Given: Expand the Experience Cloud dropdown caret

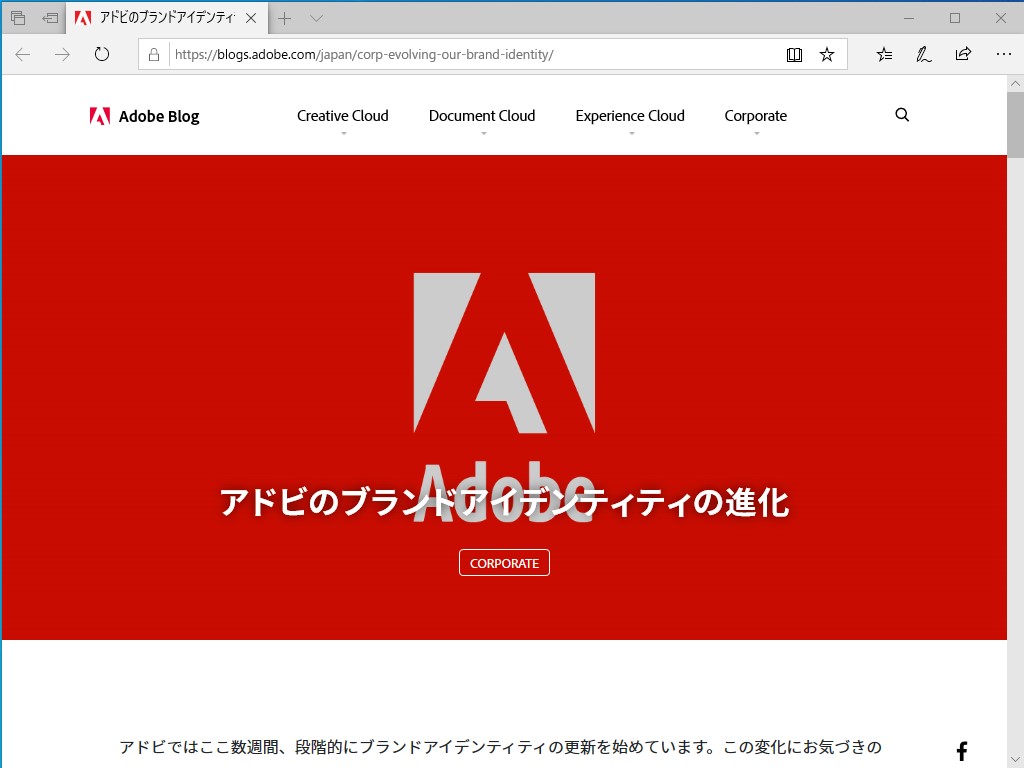Looking at the screenshot, I should coord(630,131).
